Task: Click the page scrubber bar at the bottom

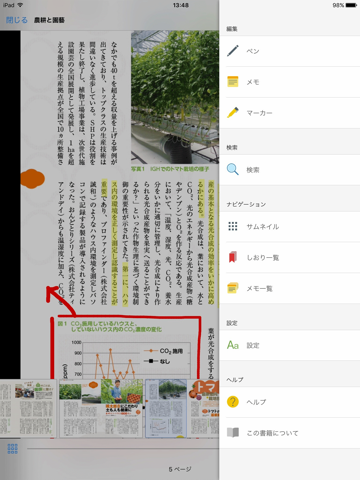Action: point(123,449)
